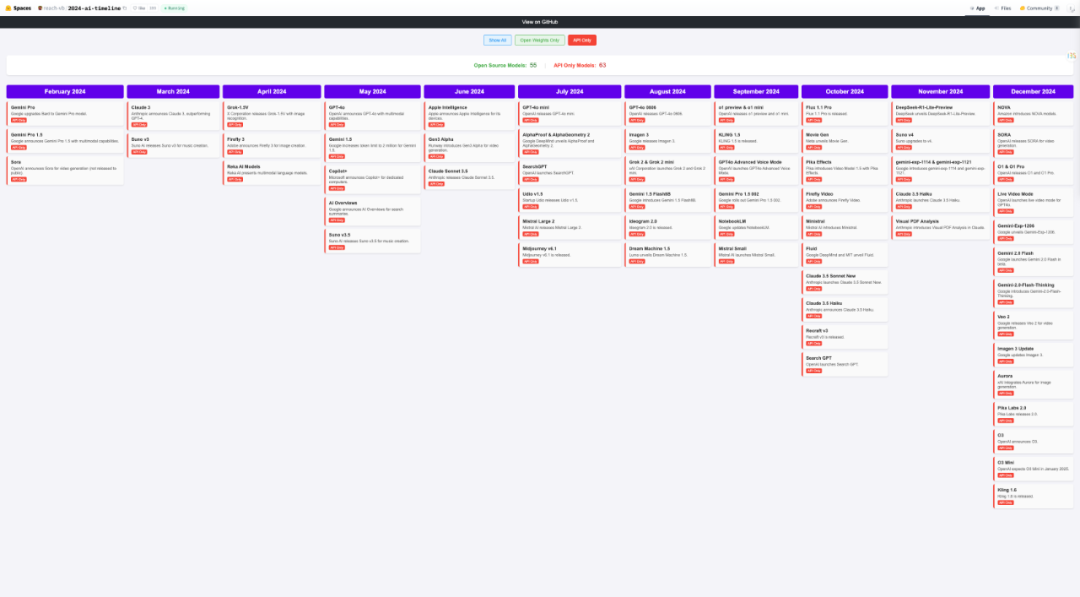
Task: Click the May 2024 column header
Action: pos(372,91)
